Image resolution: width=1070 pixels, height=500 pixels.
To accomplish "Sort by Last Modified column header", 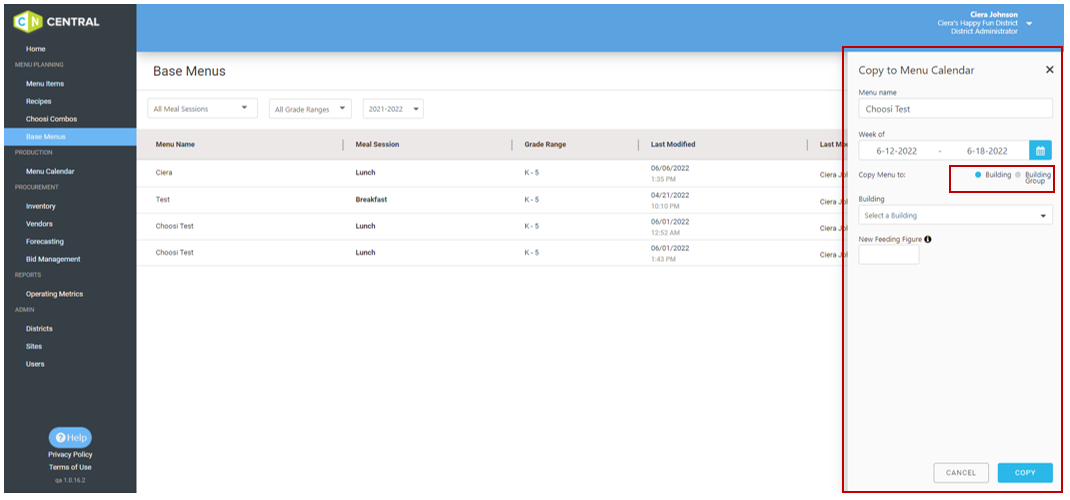I will pyautogui.click(x=674, y=145).
